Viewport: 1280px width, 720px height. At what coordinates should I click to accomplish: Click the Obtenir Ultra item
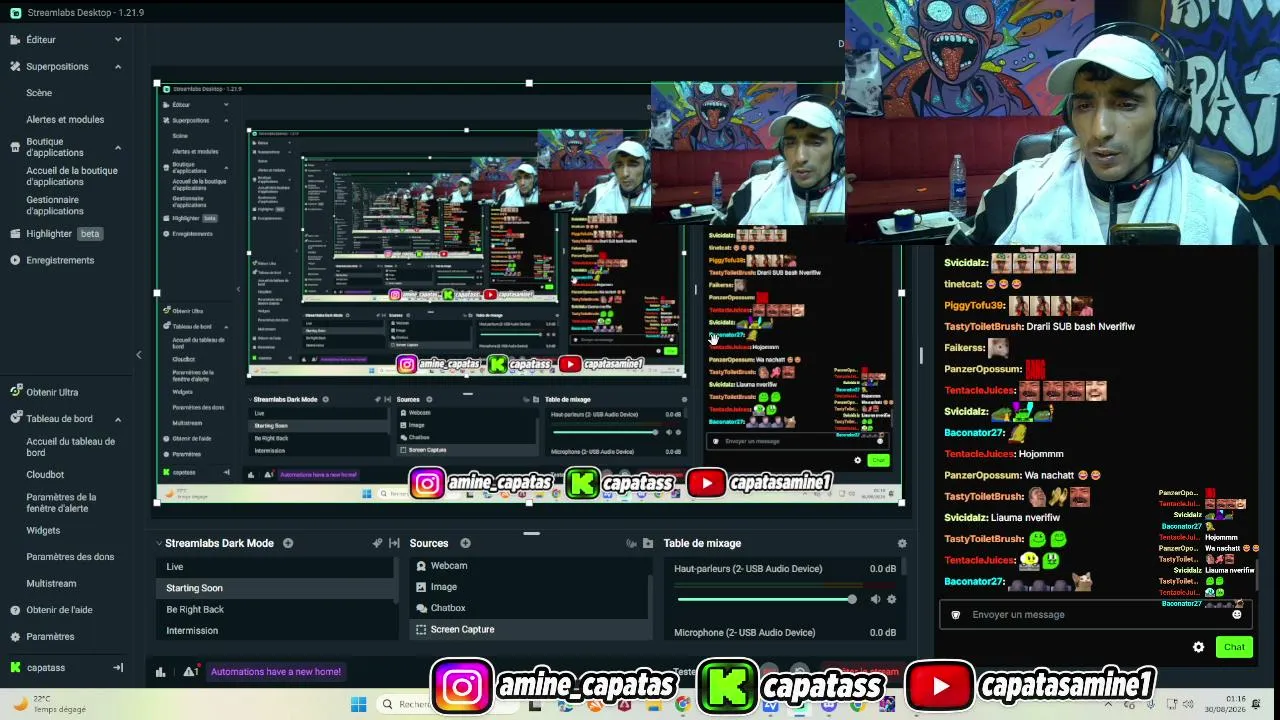52,392
